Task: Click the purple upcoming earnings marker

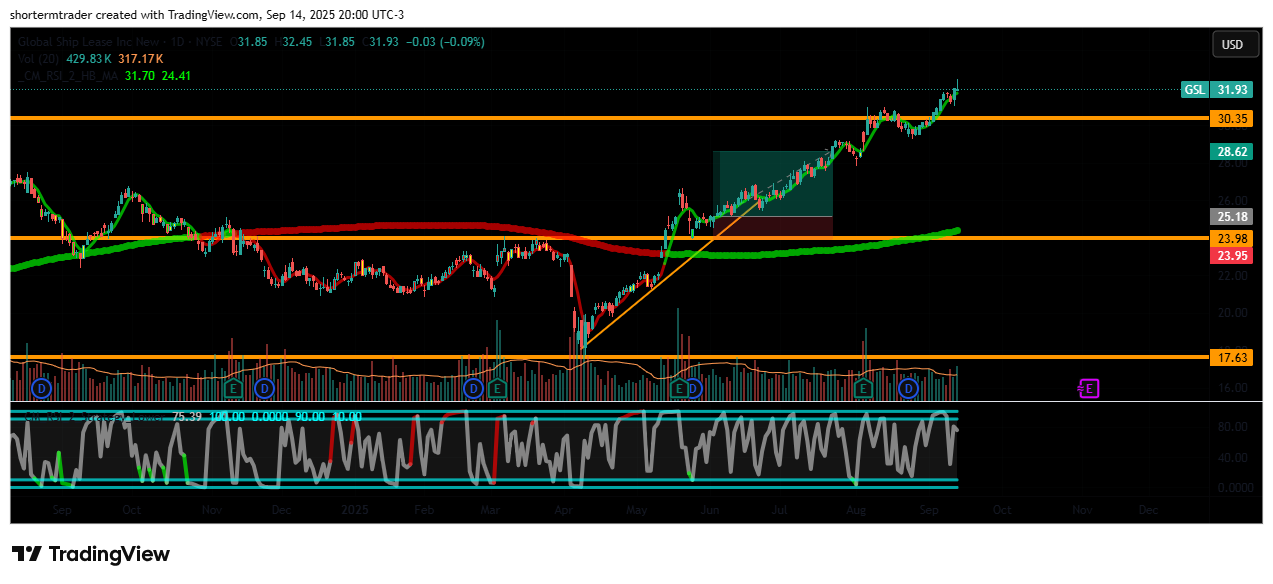Action: click(1088, 388)
